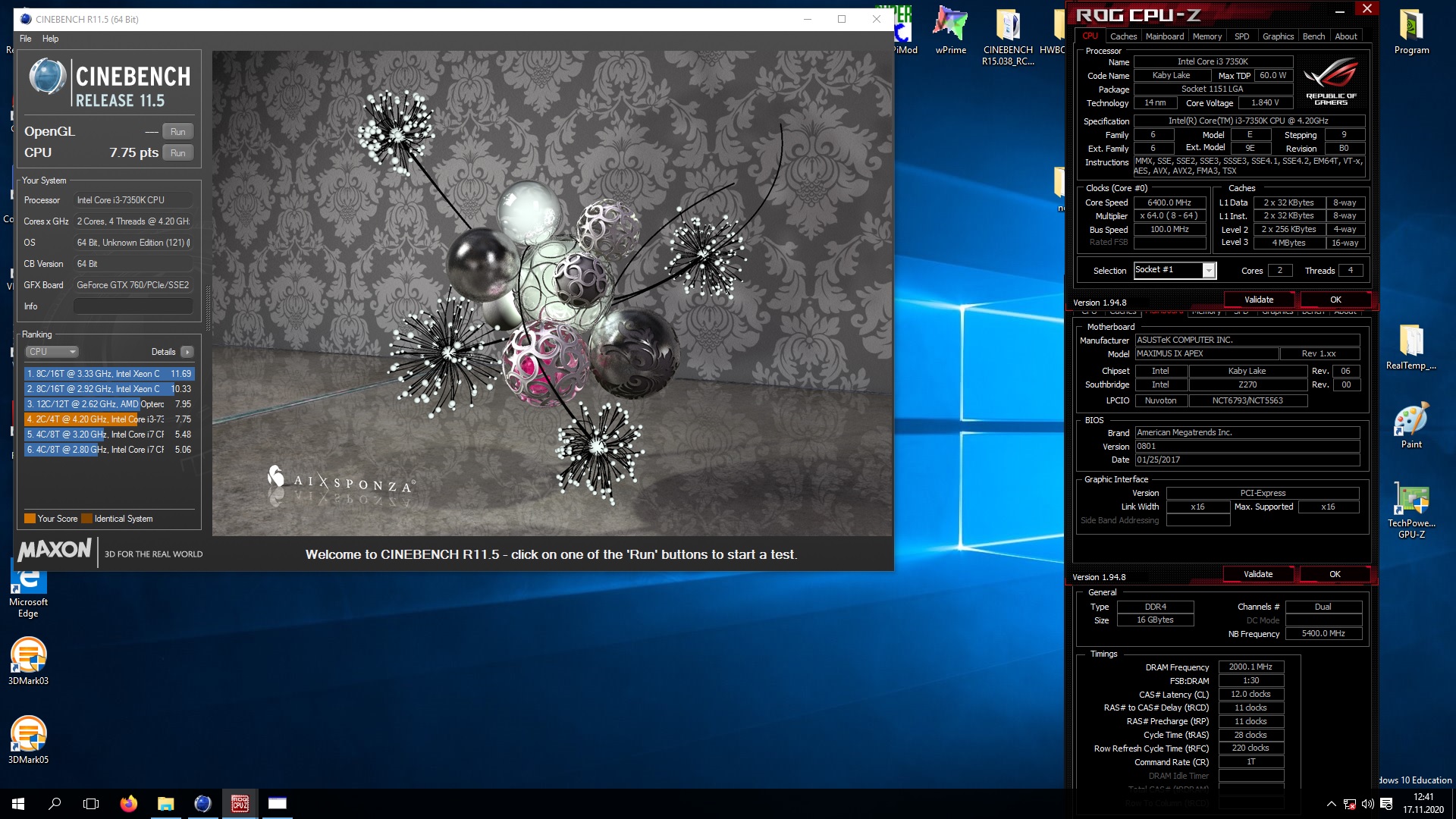Open File Explorer from the taskbar

click(x=165, y=804)
